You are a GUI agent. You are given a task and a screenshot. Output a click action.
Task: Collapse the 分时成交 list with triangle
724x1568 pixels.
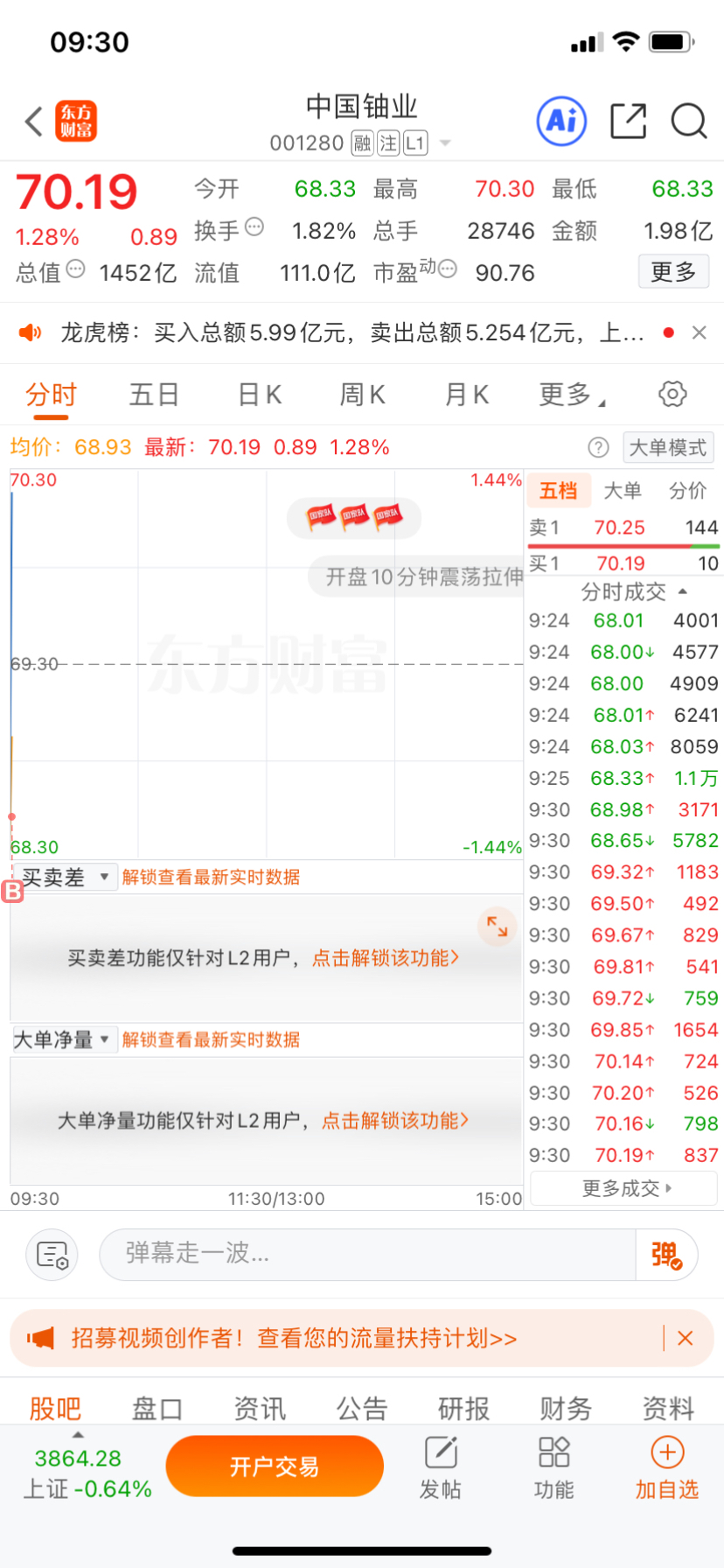(x=683, y=591)
